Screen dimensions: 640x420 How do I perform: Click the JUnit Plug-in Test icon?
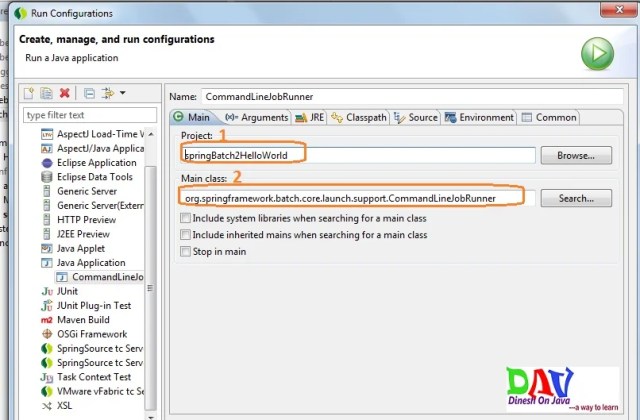[x=47, y=305]
